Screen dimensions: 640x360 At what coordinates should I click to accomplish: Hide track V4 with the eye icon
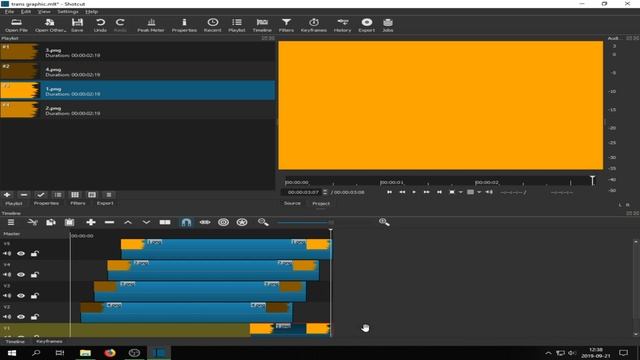pyautogui.click(x=21, y=275)
